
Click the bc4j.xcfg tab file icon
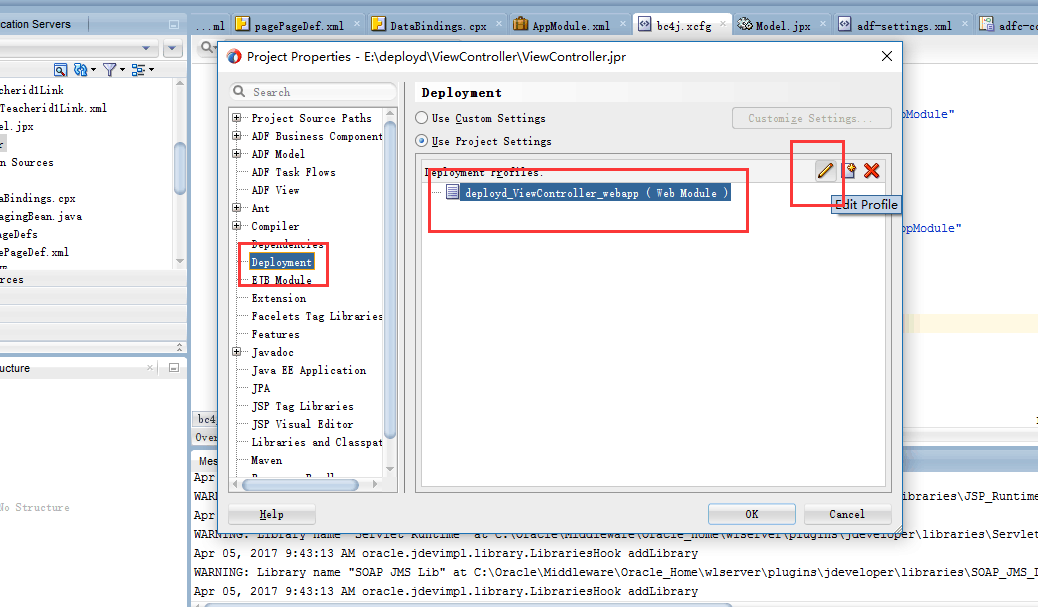644,24
